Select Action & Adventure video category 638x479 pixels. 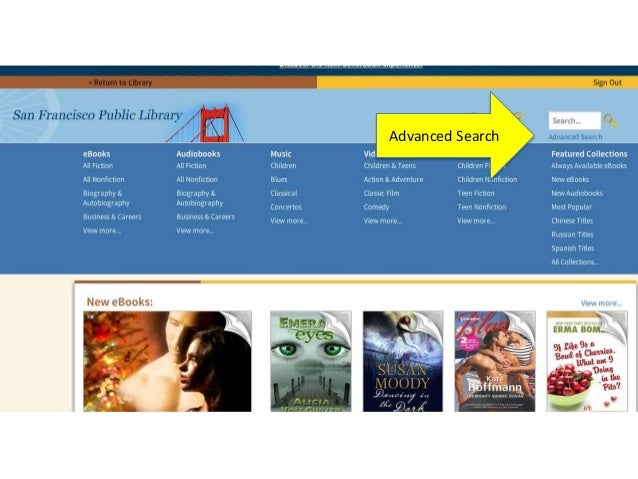click(x=393, y=179)
